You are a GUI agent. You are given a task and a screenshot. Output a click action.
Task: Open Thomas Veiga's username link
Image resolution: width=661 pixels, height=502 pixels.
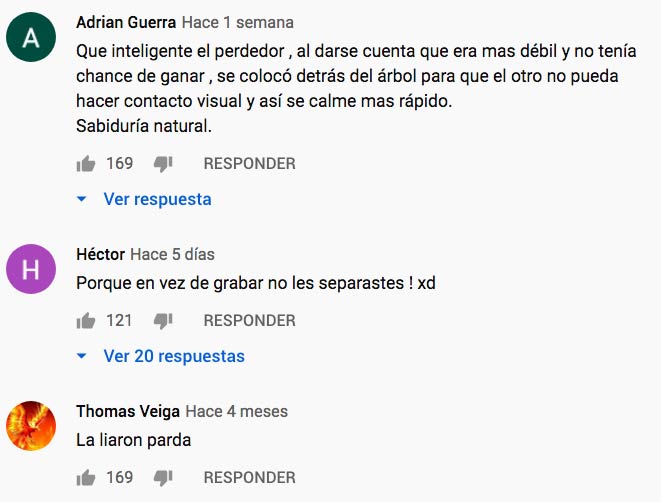(x=128, y=411)
